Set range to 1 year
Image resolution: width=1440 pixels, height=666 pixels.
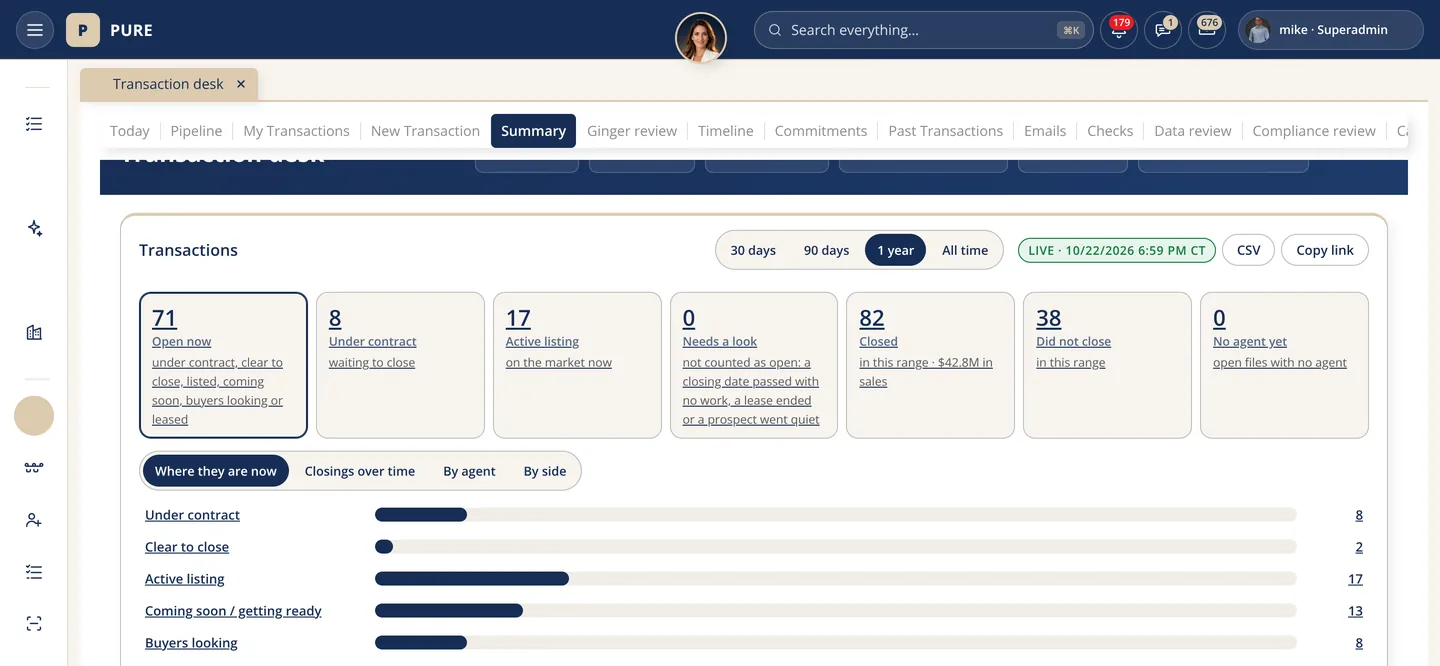click(896, 250)
